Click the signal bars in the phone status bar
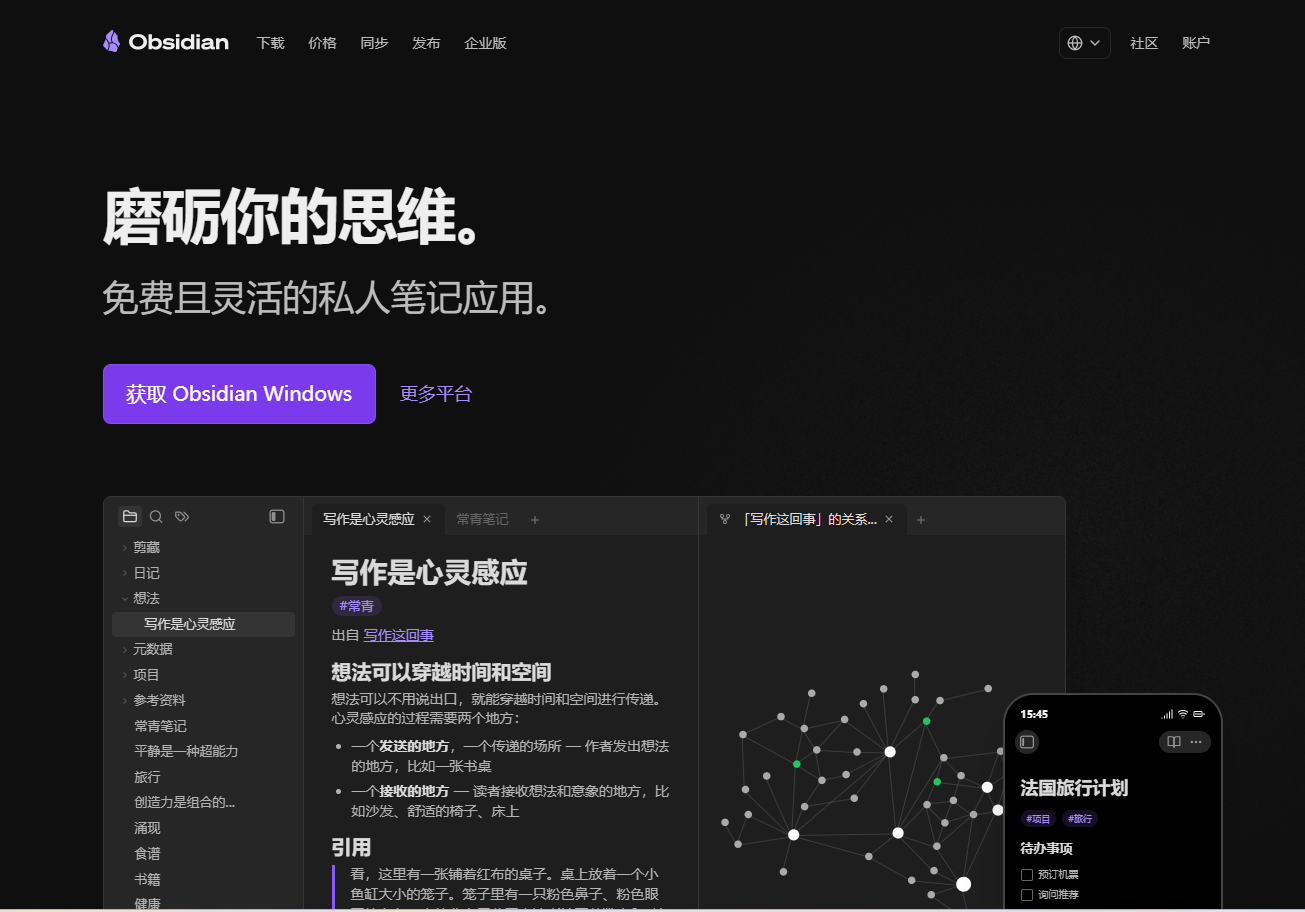This screenshot has height=912, width=1305. point(1167,714)
